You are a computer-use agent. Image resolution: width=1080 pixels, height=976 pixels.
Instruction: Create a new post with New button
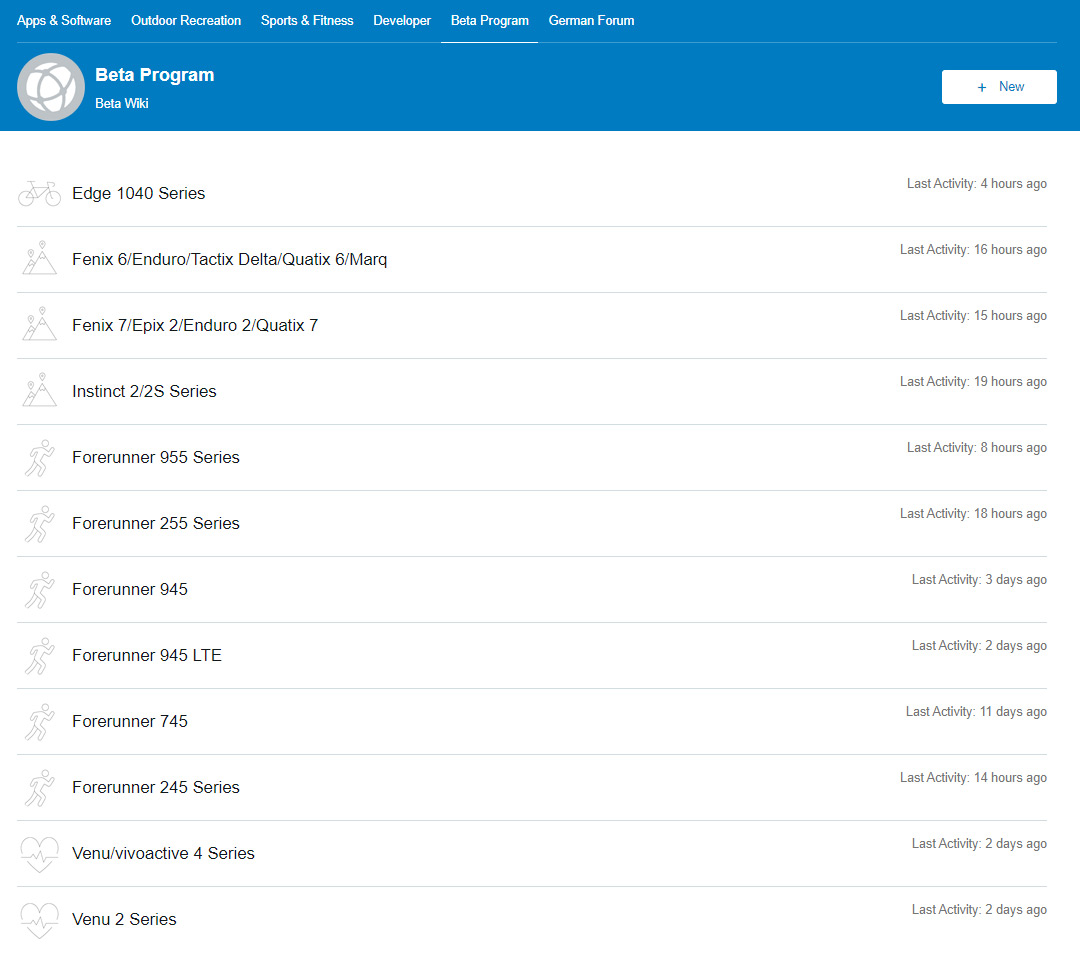[999, 87]
